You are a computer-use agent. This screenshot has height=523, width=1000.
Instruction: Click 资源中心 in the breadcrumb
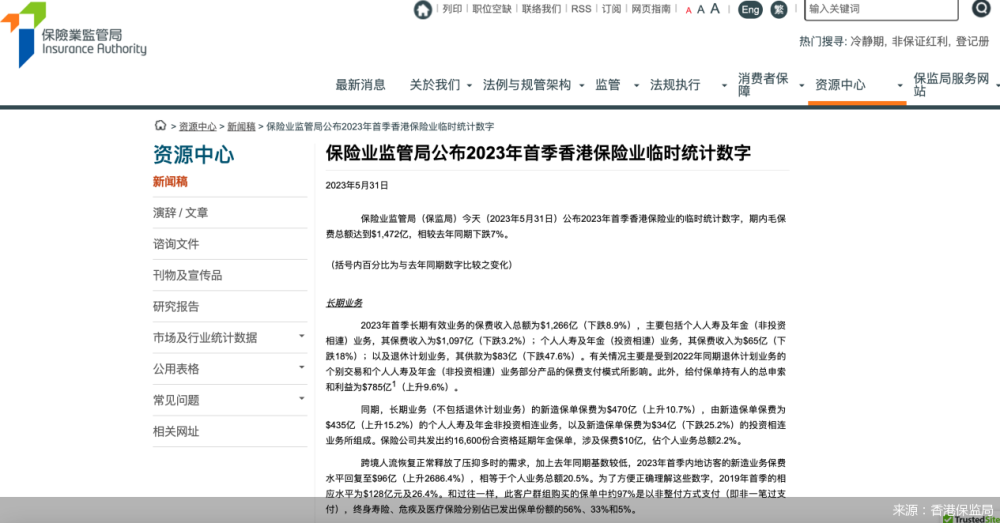[x=197, y=127]
